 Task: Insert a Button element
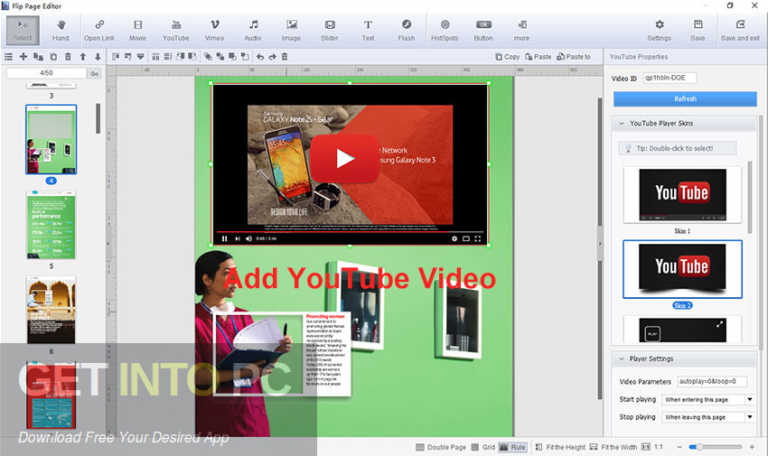(483, 30)
